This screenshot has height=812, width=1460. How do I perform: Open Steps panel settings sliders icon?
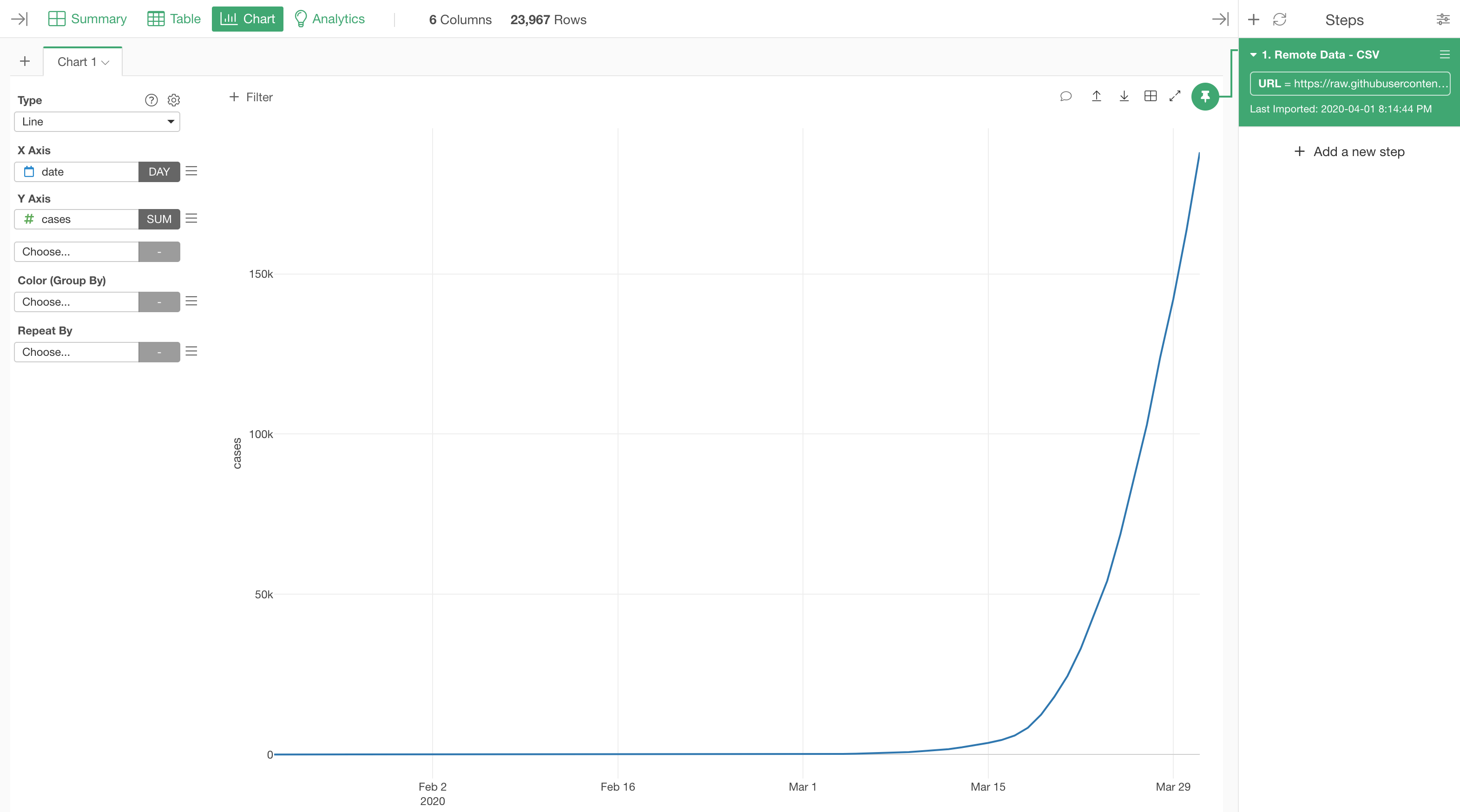coord(1442,20)
